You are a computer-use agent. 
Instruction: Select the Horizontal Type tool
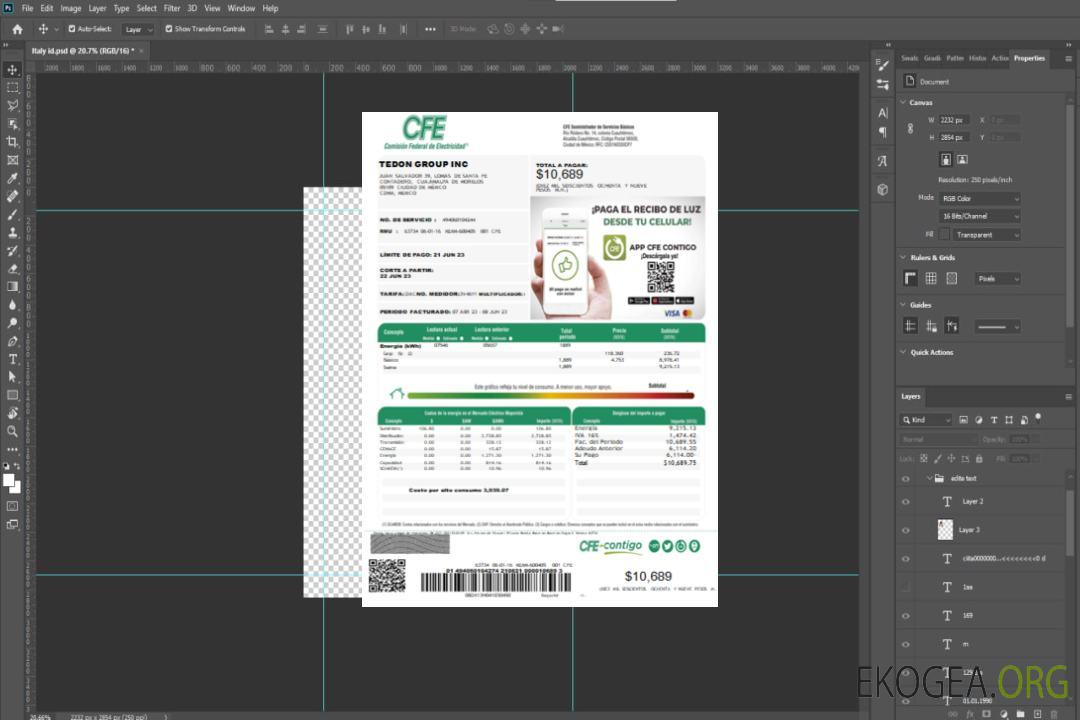pyautogui.click(x=13, y=359)
